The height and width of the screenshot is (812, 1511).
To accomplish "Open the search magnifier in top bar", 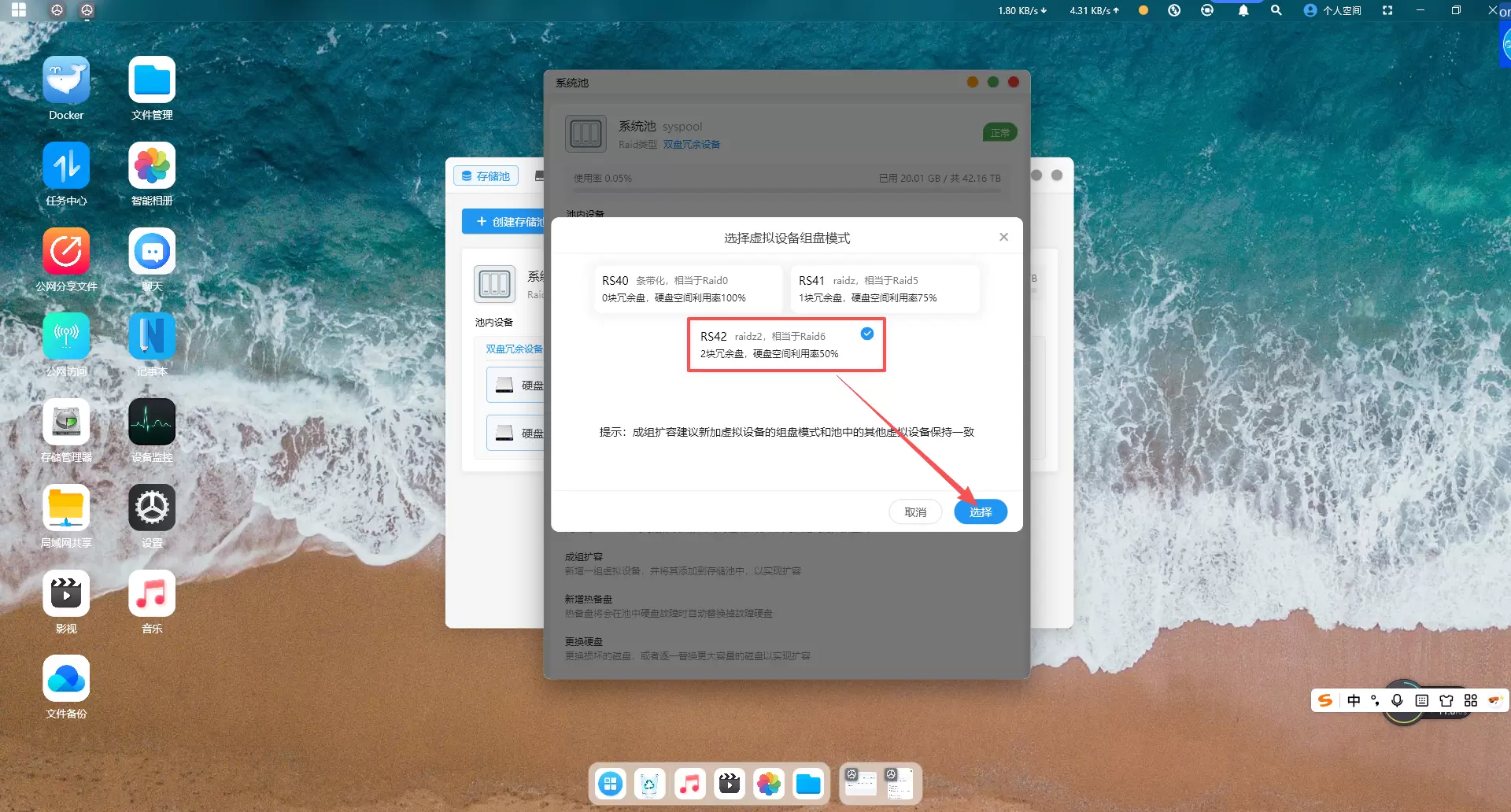I will coord(1276,10).
